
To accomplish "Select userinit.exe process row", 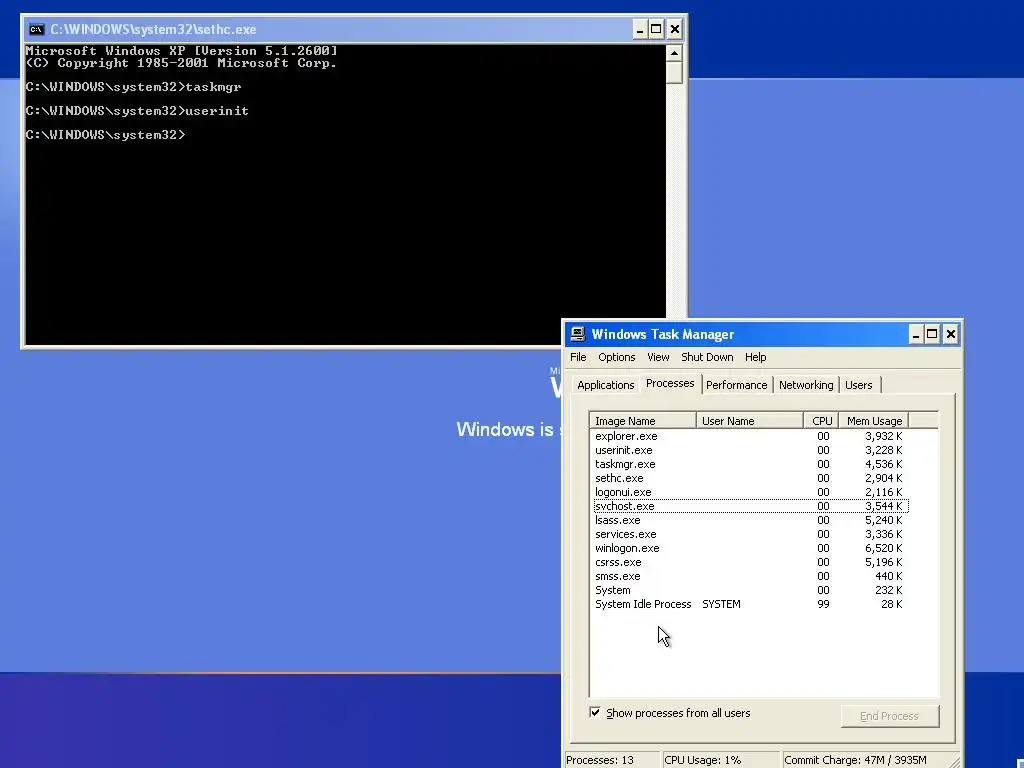I will 750,450.
